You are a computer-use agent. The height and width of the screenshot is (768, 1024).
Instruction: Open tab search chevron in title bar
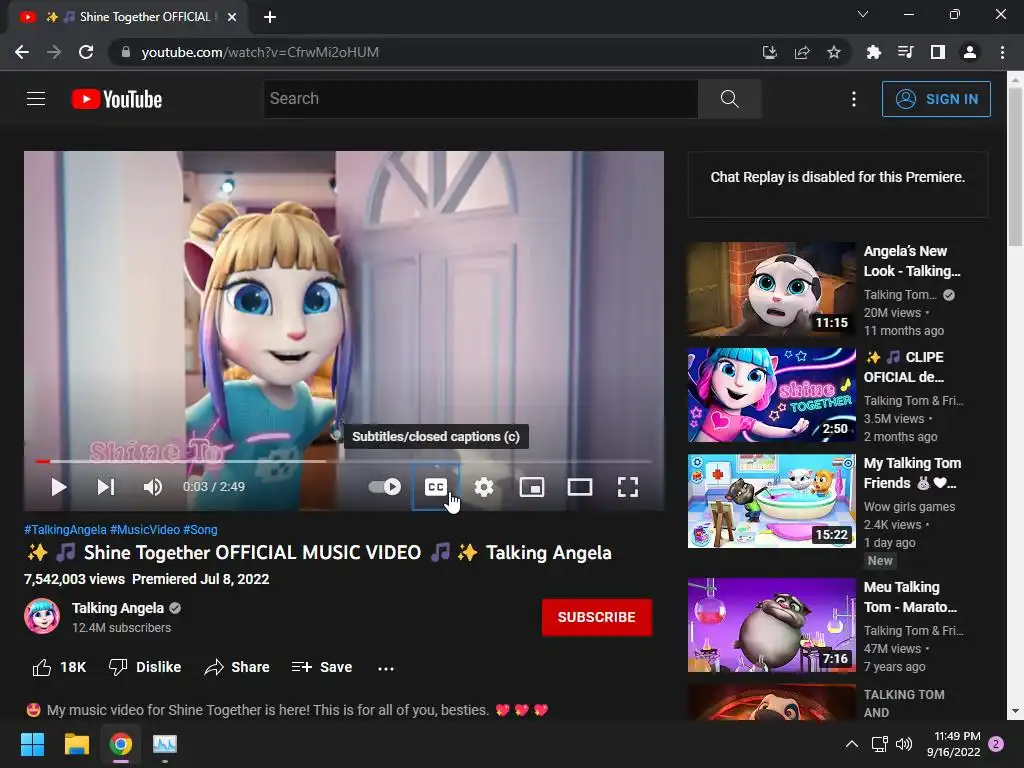[863, 14]
